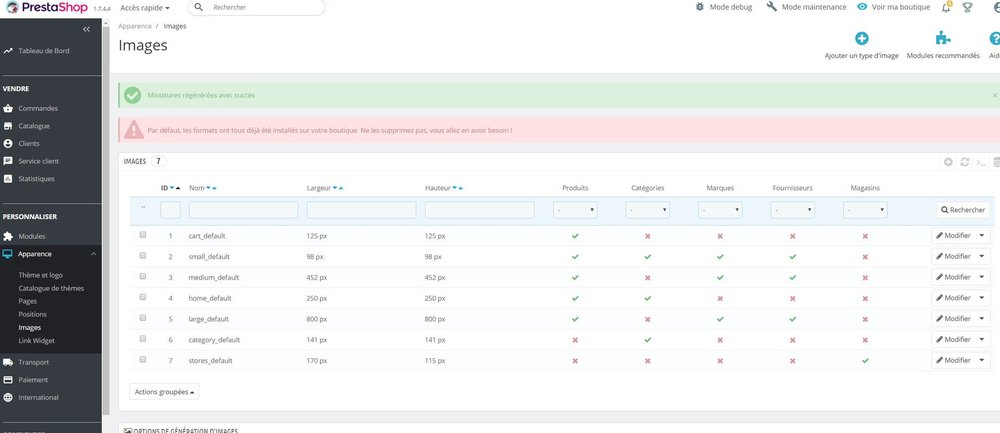Image resolution: width=1000 pixels, height=433 pixels.
Task: Sort the Hauteur column ascending
Action: [x=460, y=188]
